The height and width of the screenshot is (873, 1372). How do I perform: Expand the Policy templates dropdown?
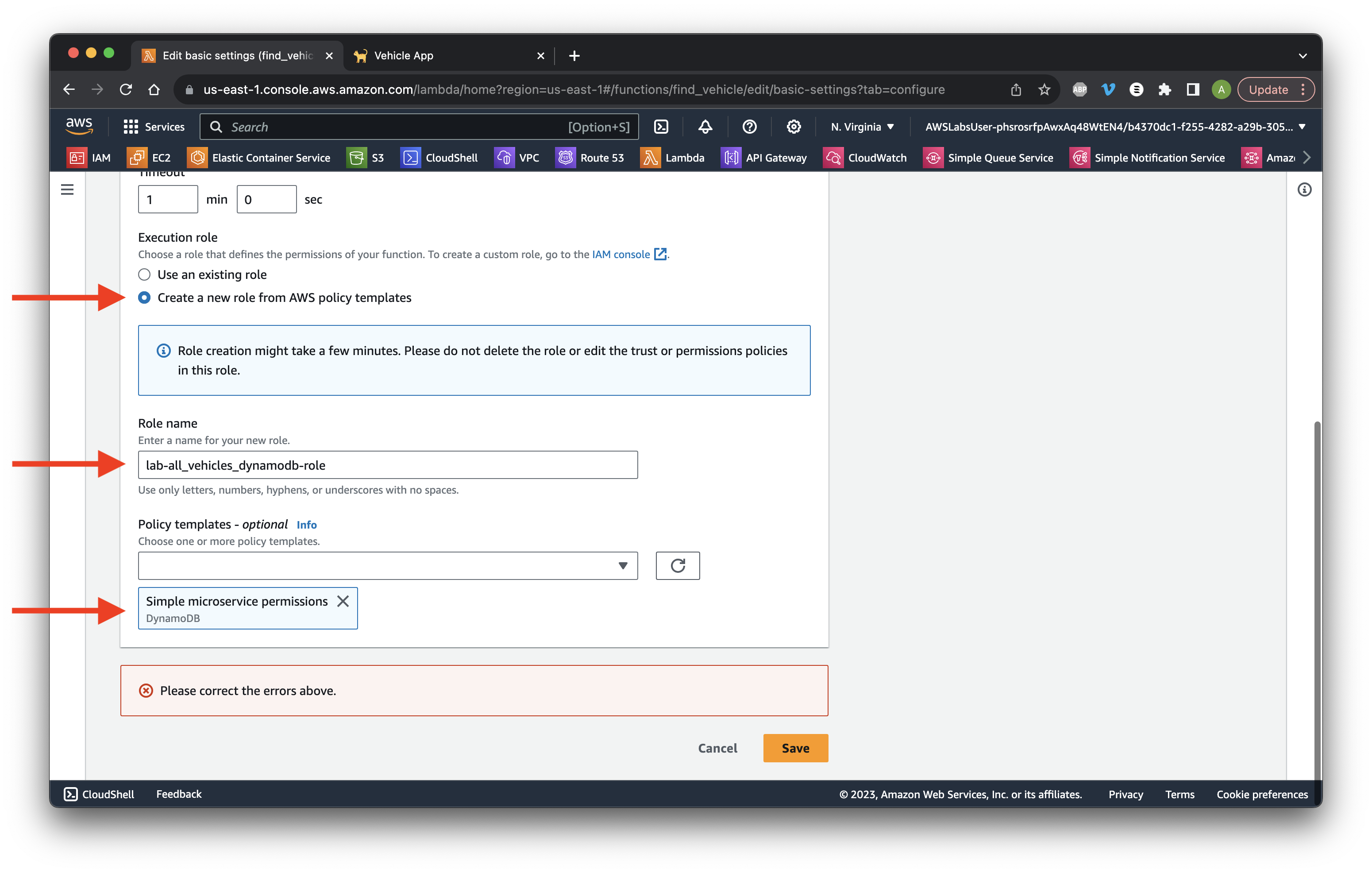(387, 565)
